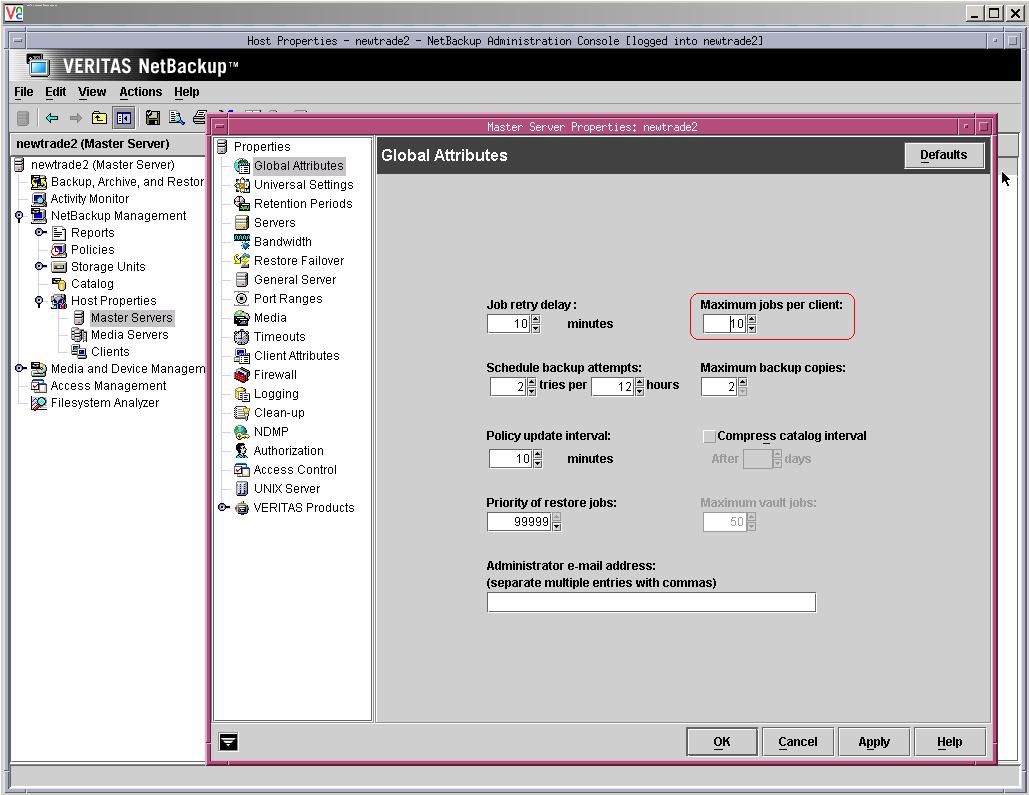Click the Policies icon under NetBackup Management
The image size is (1029, 795).
pos(59,250)
